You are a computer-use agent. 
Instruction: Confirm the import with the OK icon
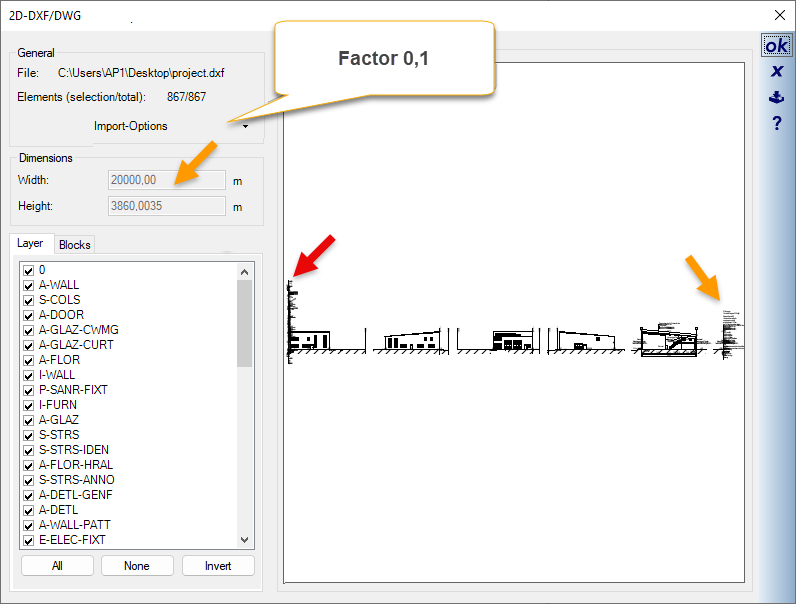coord(776,46)
